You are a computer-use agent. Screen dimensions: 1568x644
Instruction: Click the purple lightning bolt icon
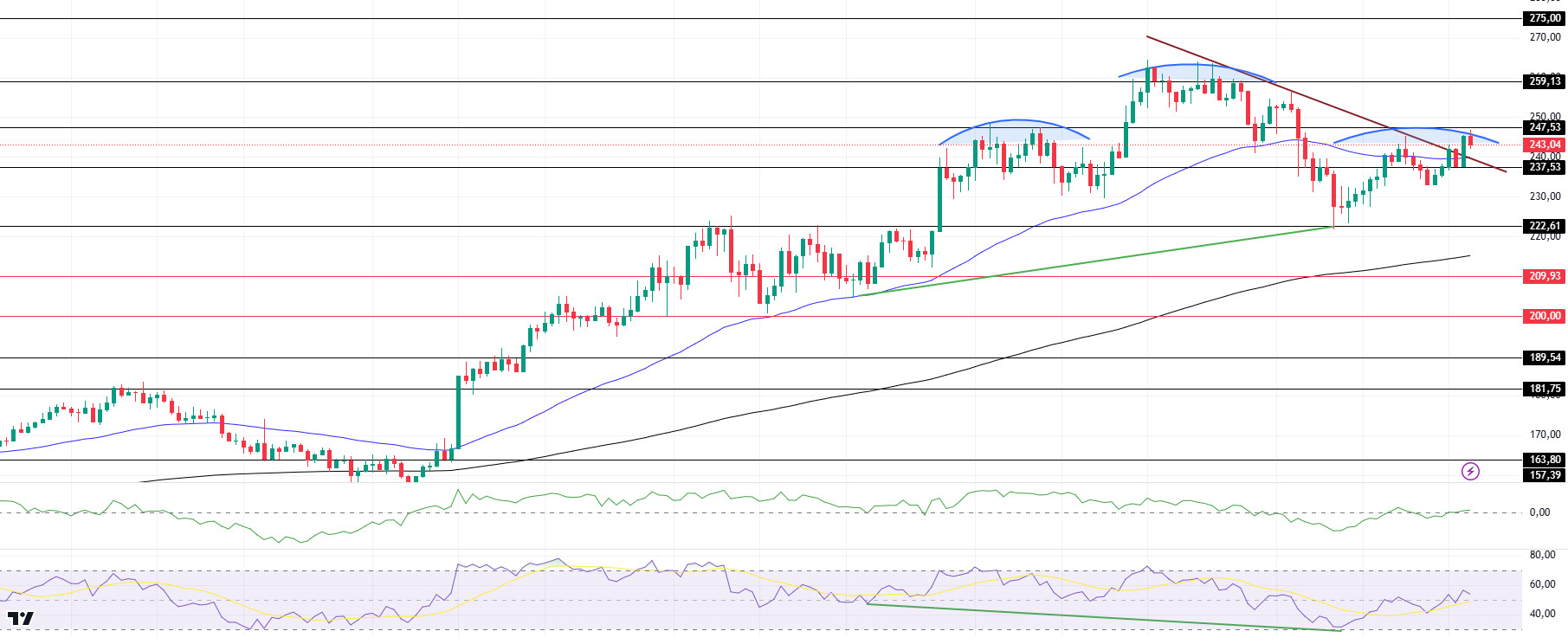tap(1470, 471)
